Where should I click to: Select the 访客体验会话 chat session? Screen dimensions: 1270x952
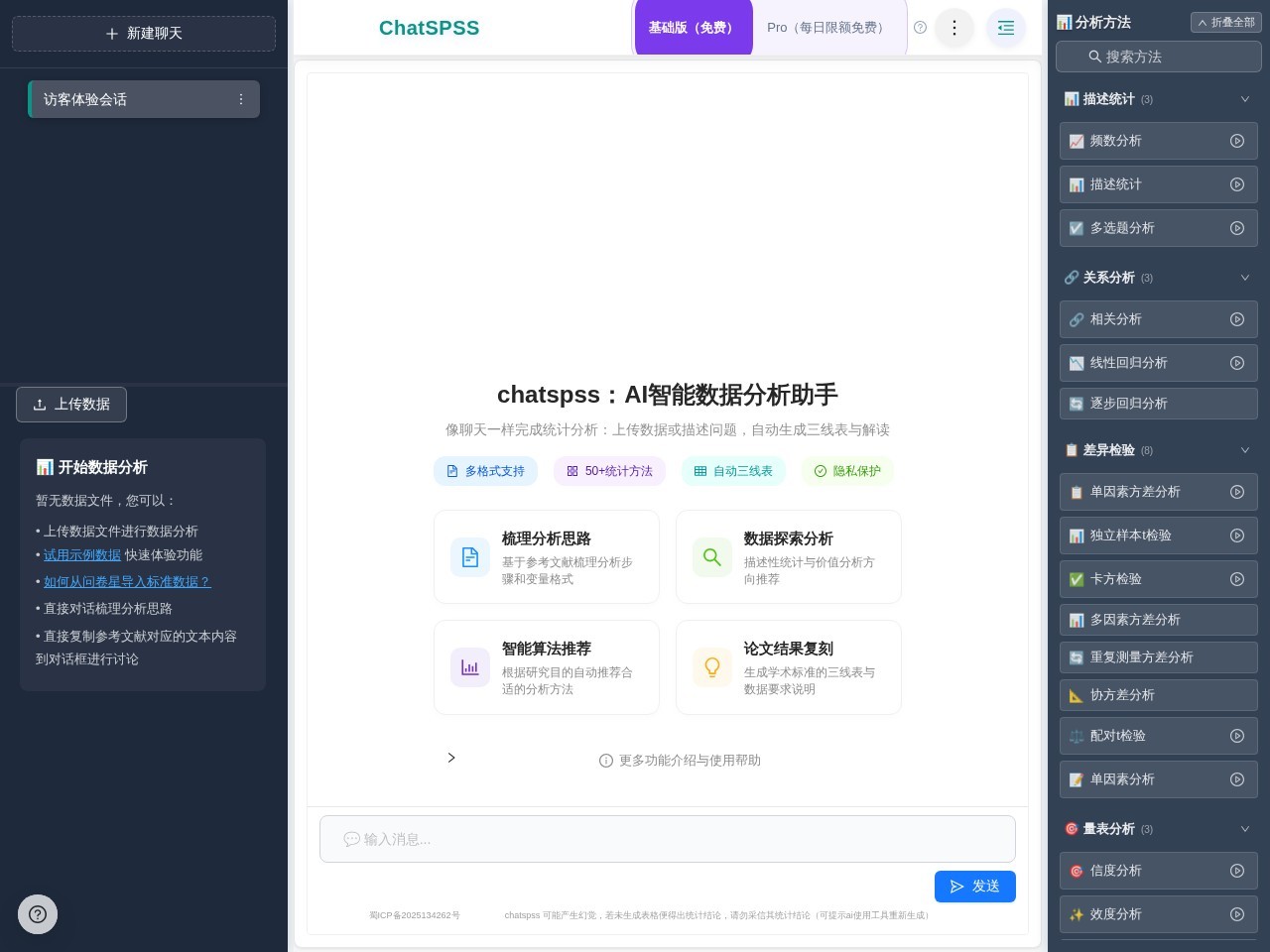tap(144, 99)
